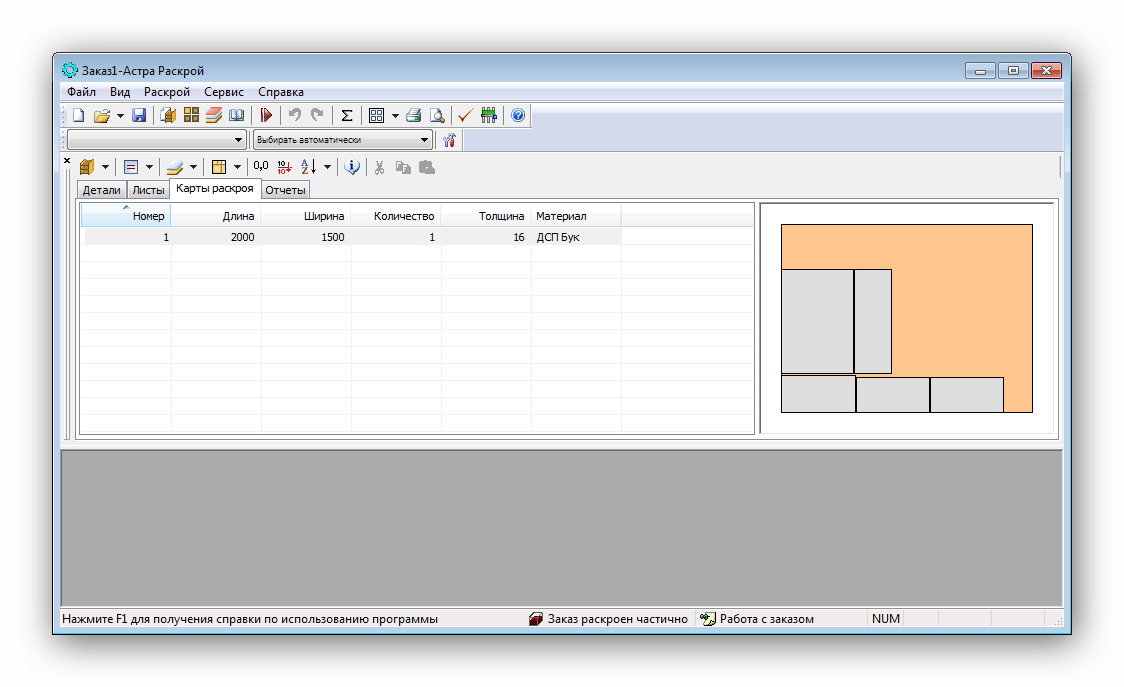Open the Сервис menu
Viewport: 1124px width, 687px height.
point(223,92)
